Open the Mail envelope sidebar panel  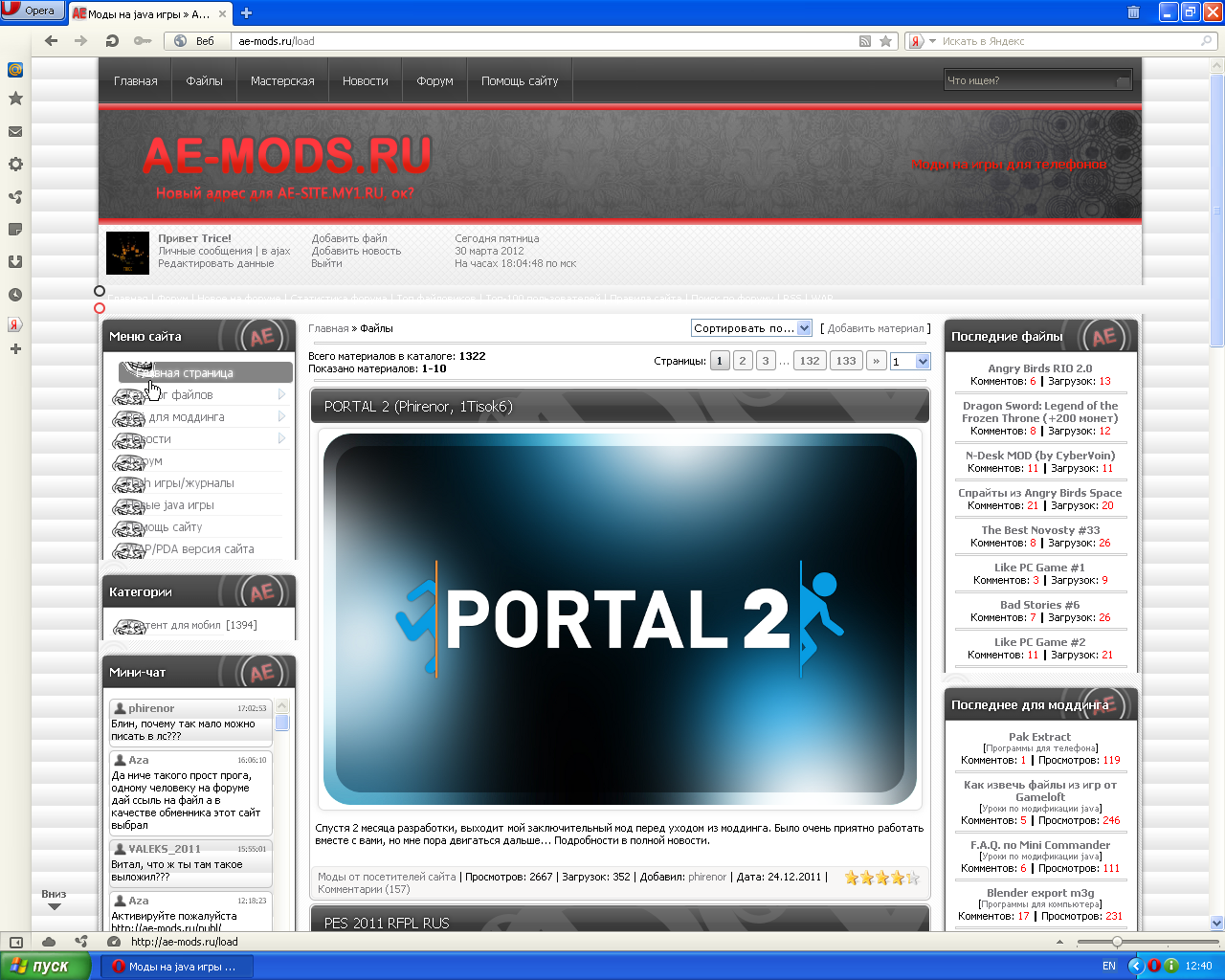point(15,132)
